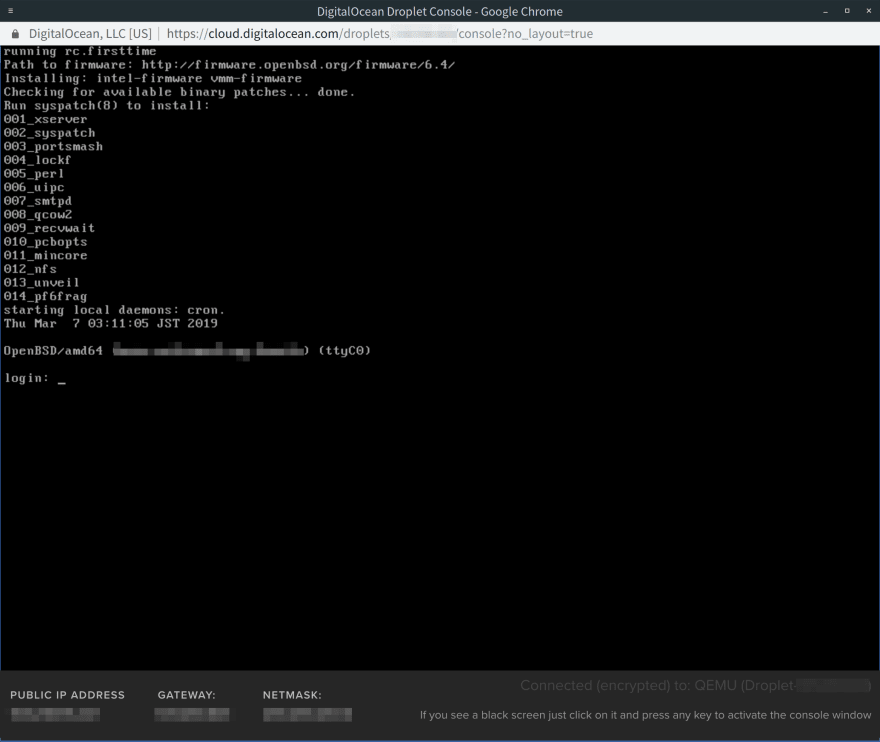Click 'DigitalOcean Droplet Console - Google Chrome' title
Image resolution: width=880 pixels, height=742 pixels.
coord(439,11)
